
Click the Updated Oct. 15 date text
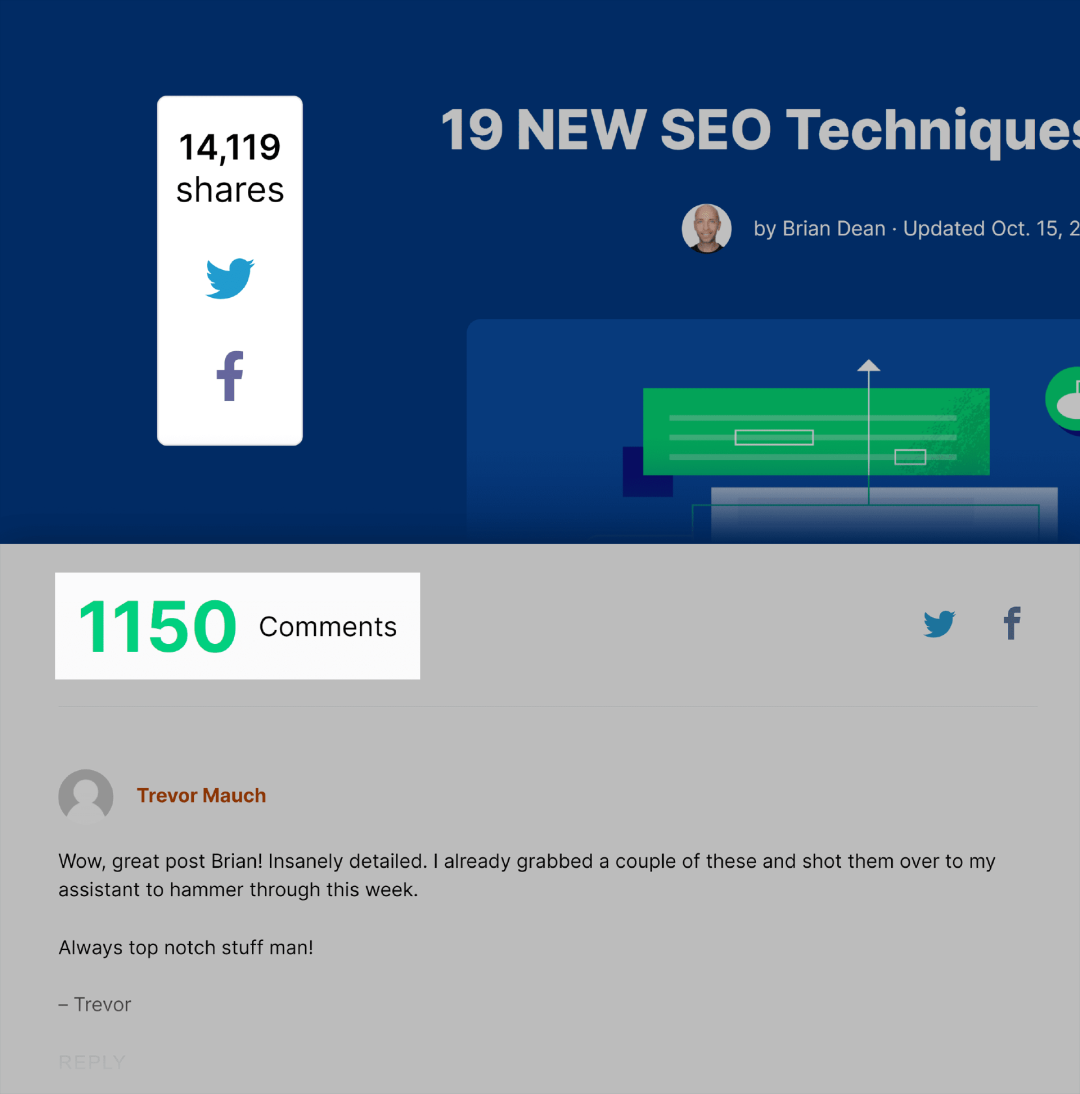click(990, 229)
